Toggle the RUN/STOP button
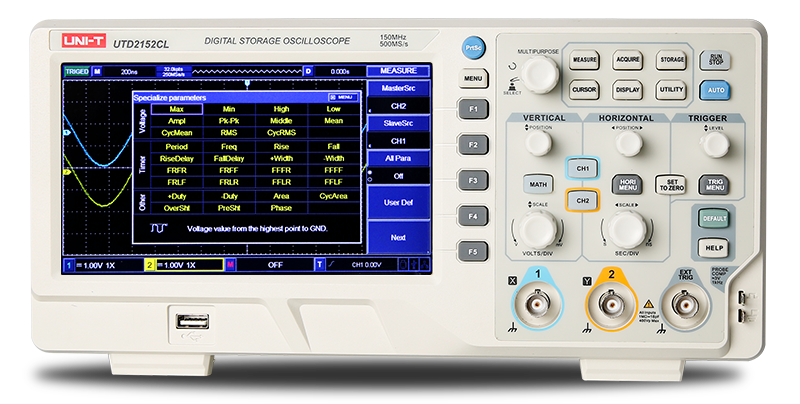 click(x=715, y=60)
